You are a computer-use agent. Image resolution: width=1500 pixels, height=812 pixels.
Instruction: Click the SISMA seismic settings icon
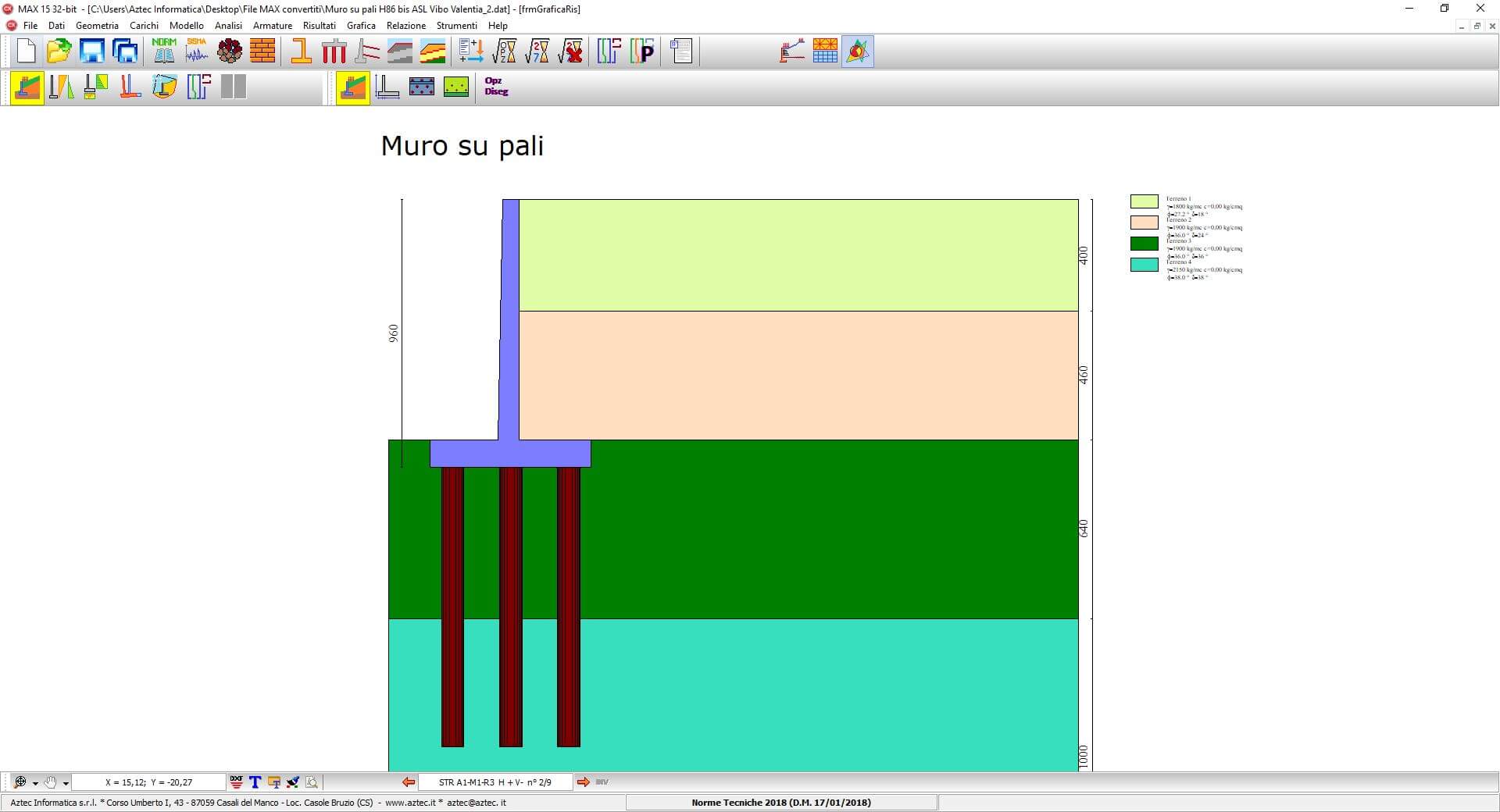[197, 52]
